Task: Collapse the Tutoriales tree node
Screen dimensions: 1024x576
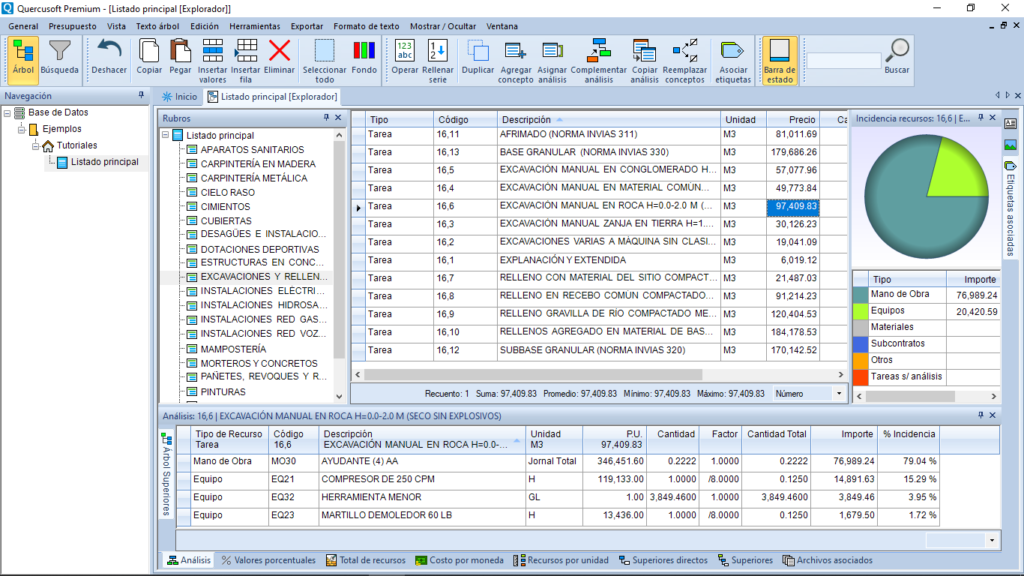Action: click(36, 145)
